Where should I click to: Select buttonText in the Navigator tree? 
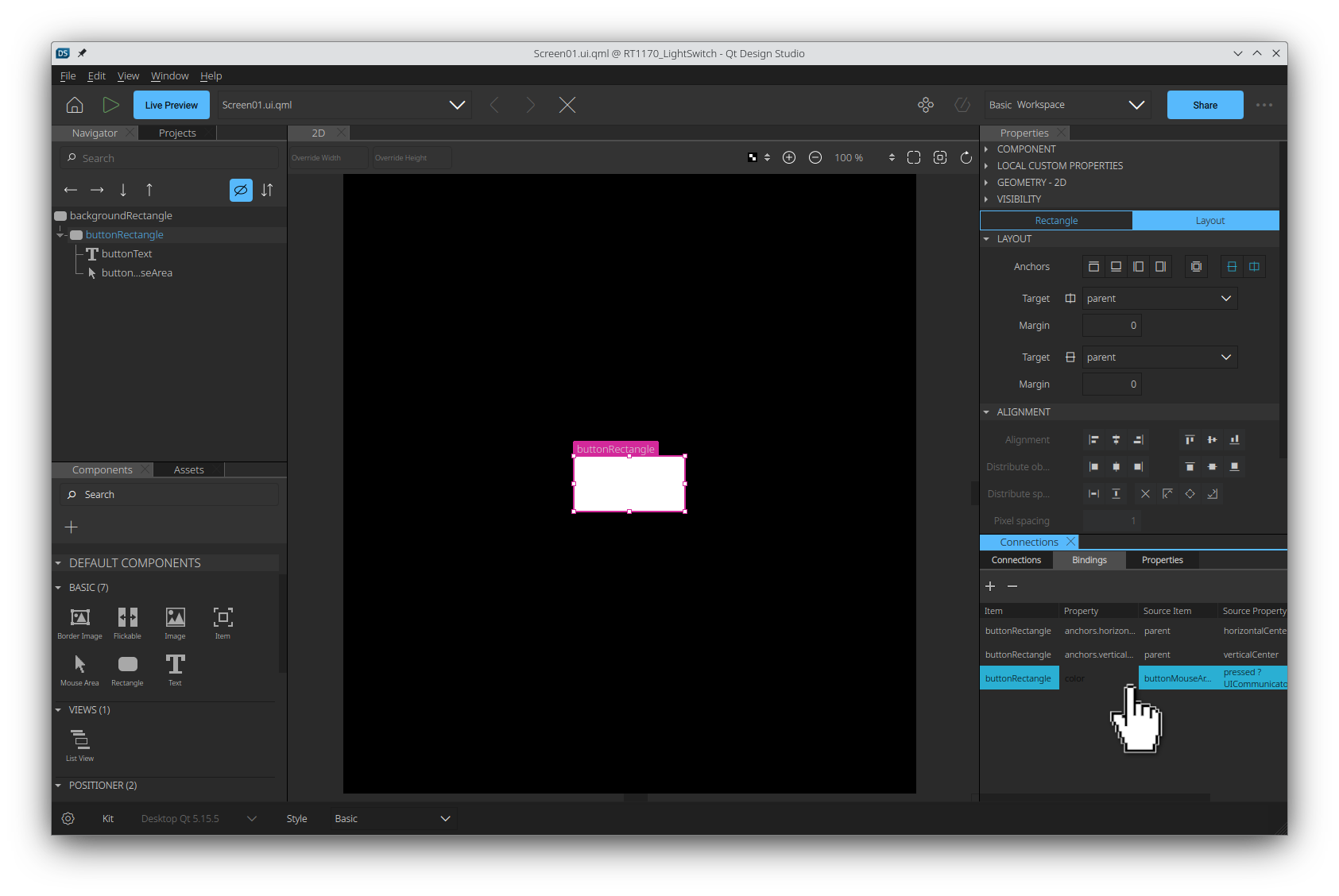click(126, 254)
